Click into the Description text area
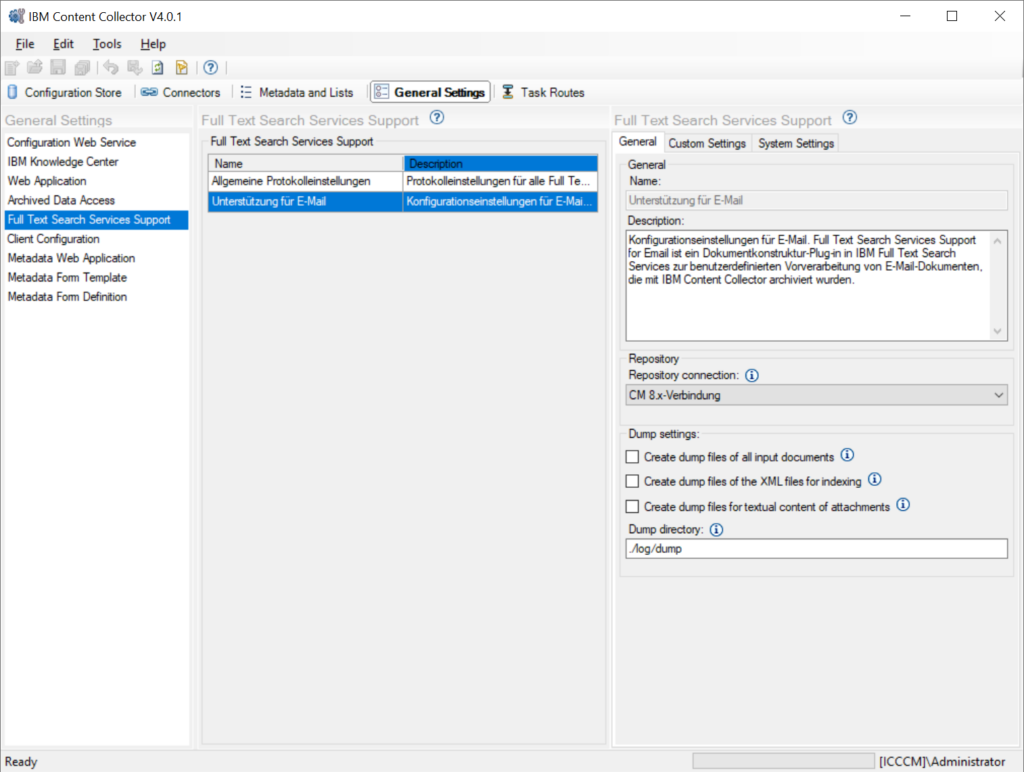This screenshot has width=1024, height=772. 808,285
